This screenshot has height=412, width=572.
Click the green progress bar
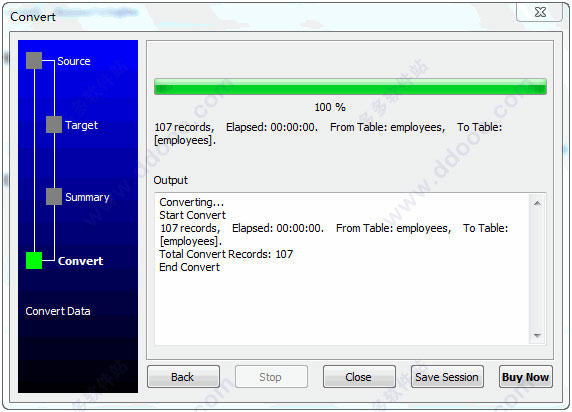(x=350, y=86)
